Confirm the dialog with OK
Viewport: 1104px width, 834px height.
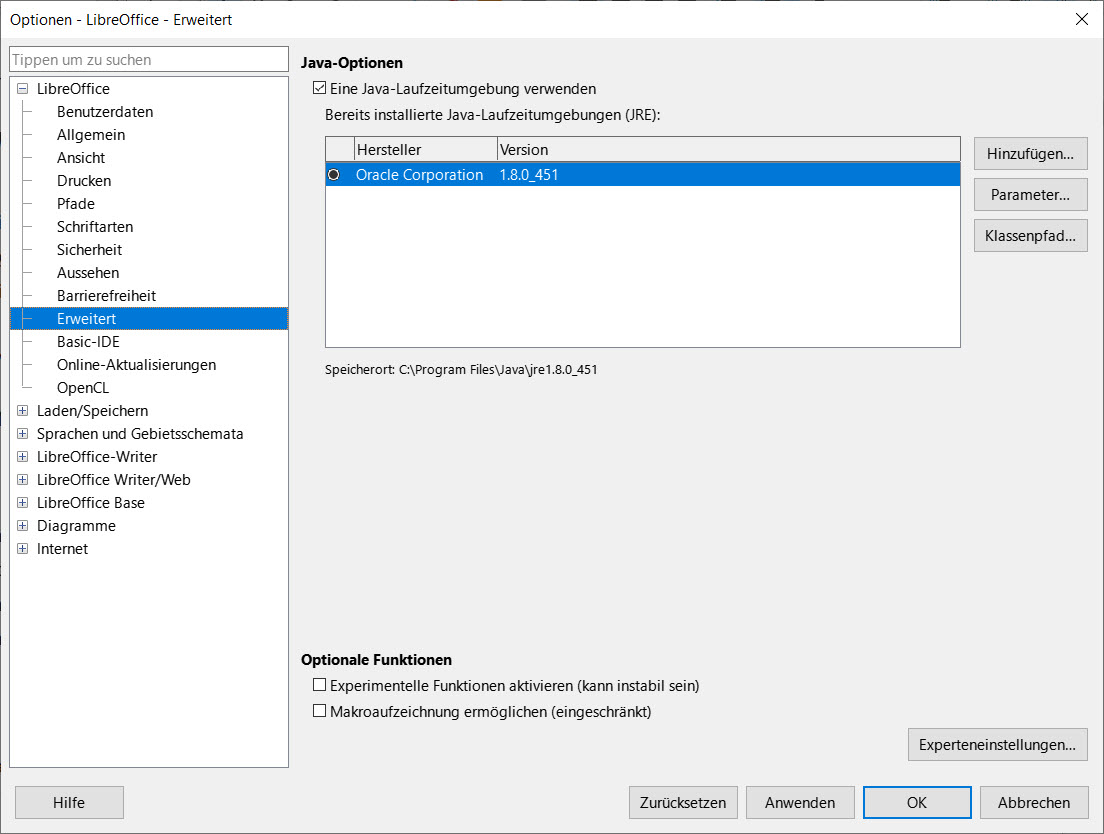tap(917, 802)
